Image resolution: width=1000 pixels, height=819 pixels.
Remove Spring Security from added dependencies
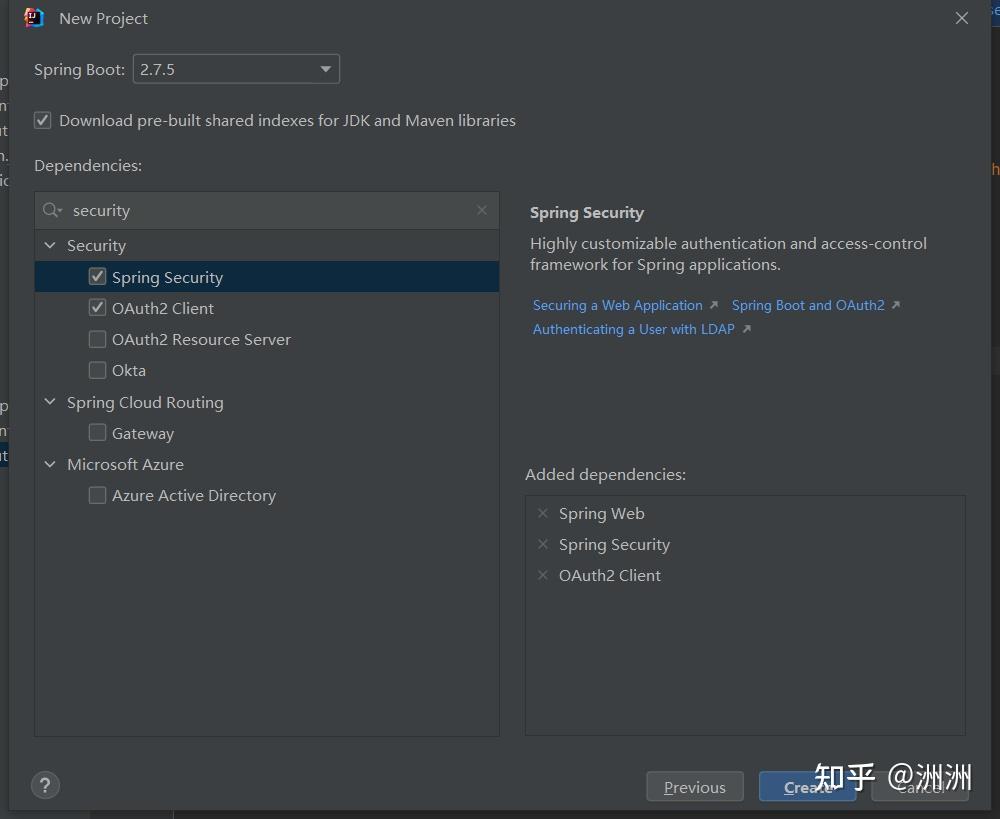(x=543, y=544)
